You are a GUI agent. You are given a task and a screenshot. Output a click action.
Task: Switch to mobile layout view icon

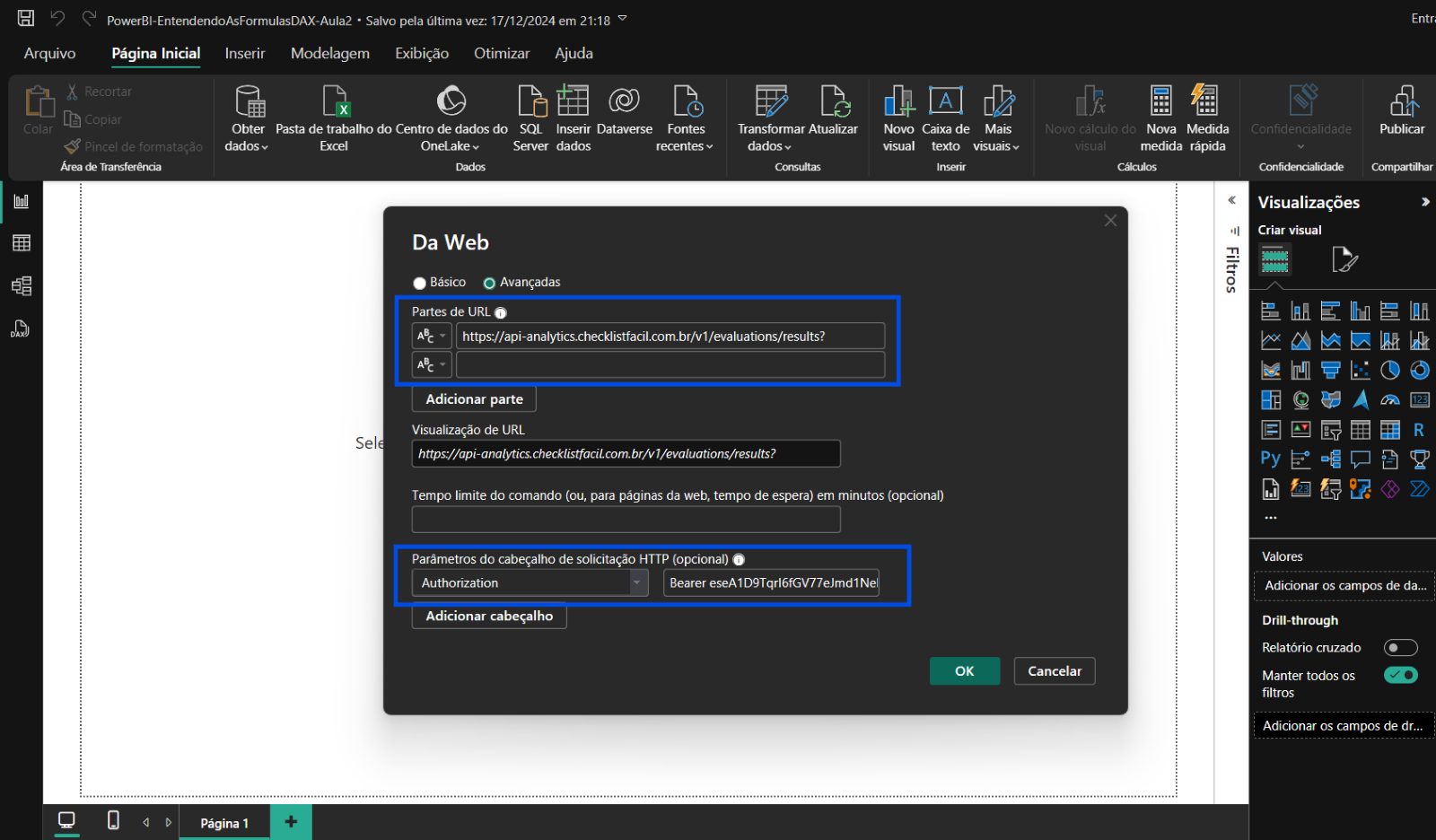113,820
